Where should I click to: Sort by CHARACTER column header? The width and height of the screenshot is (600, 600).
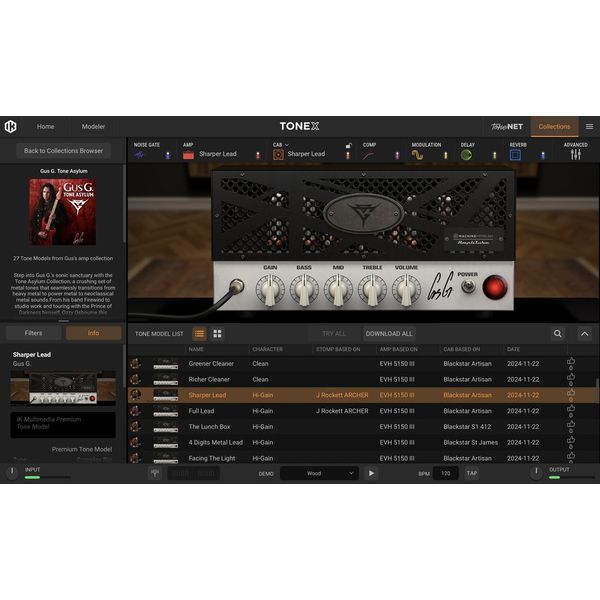coord(267,349)
